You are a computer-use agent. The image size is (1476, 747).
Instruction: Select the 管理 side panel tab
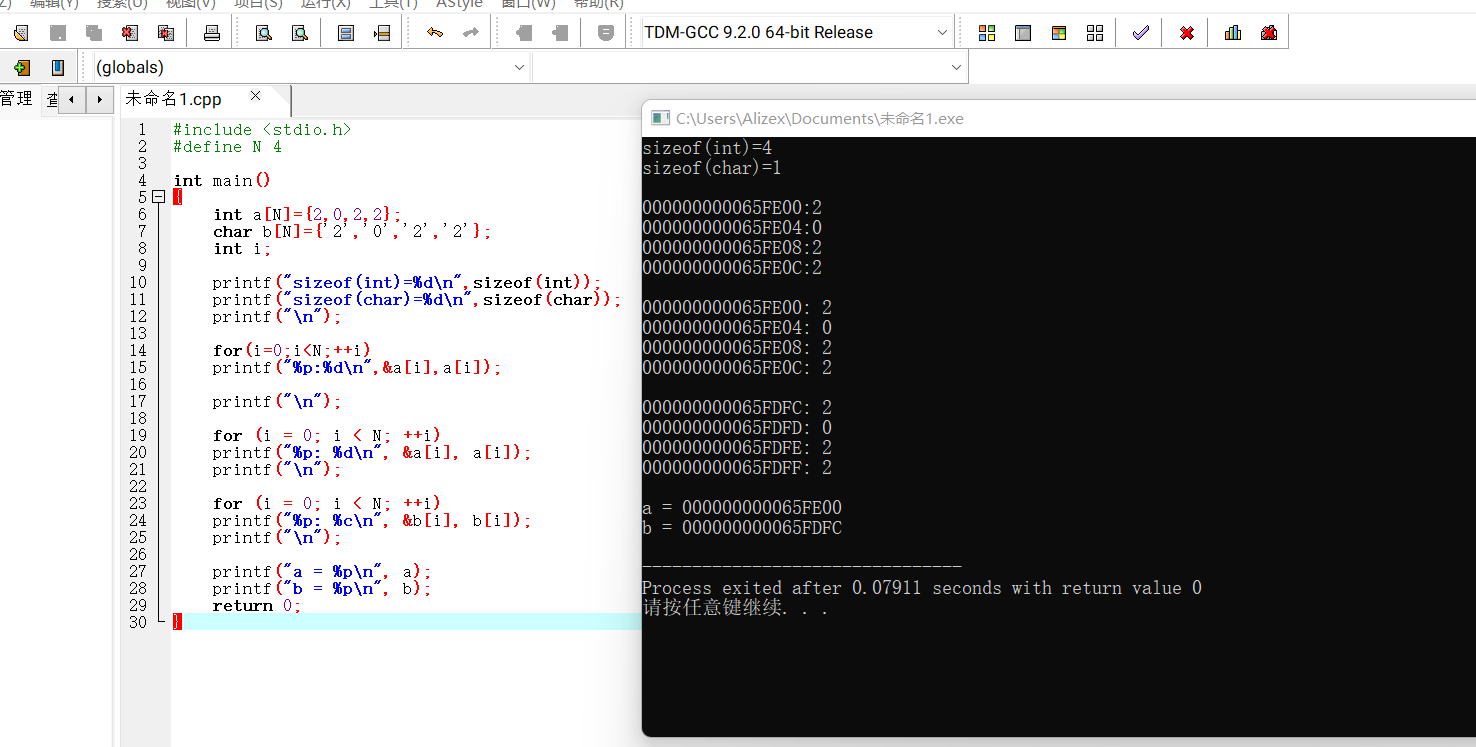click(x=16, y=99)
